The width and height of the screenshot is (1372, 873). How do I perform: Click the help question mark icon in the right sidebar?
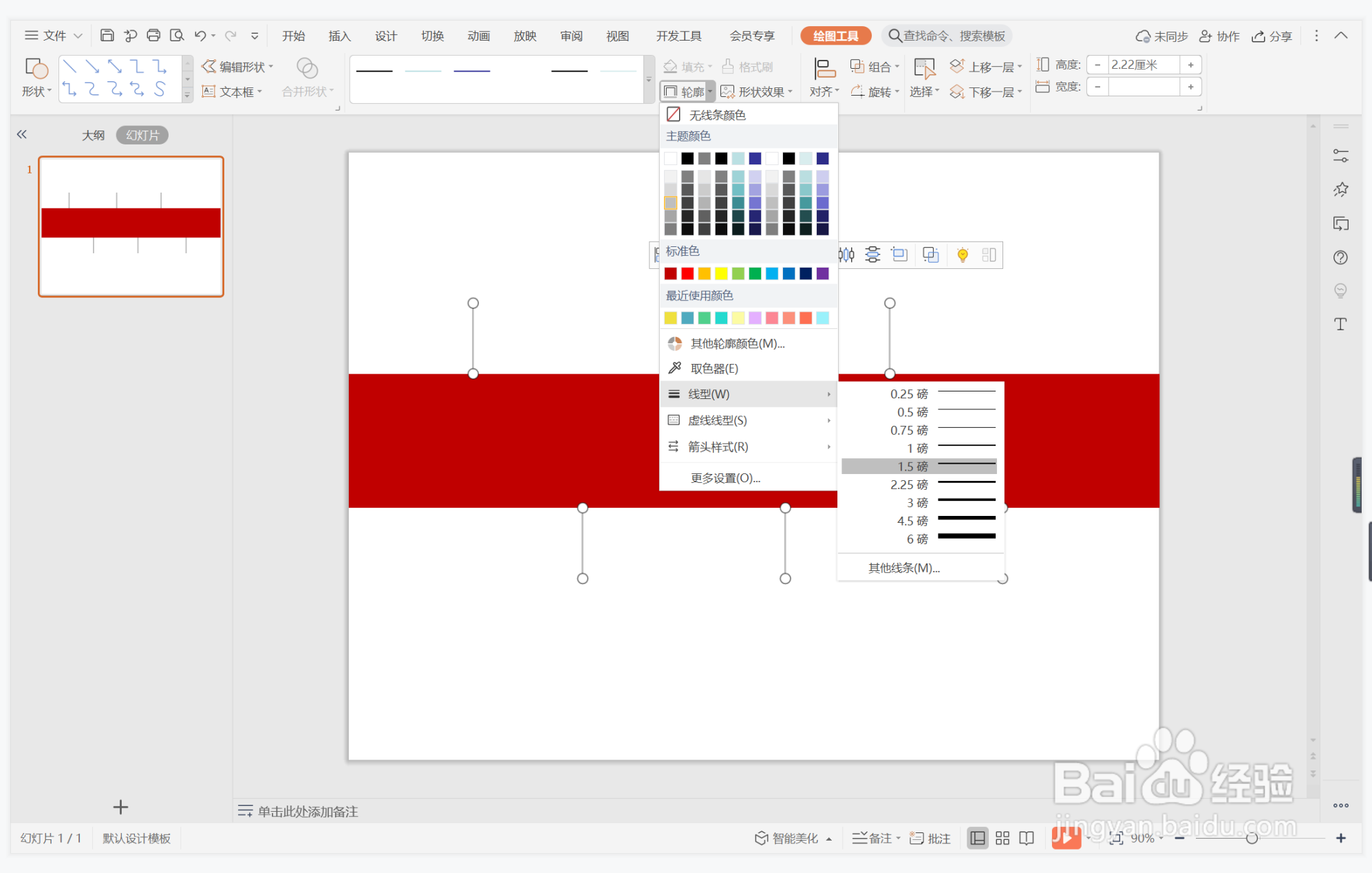click(x=1340, y=257)
